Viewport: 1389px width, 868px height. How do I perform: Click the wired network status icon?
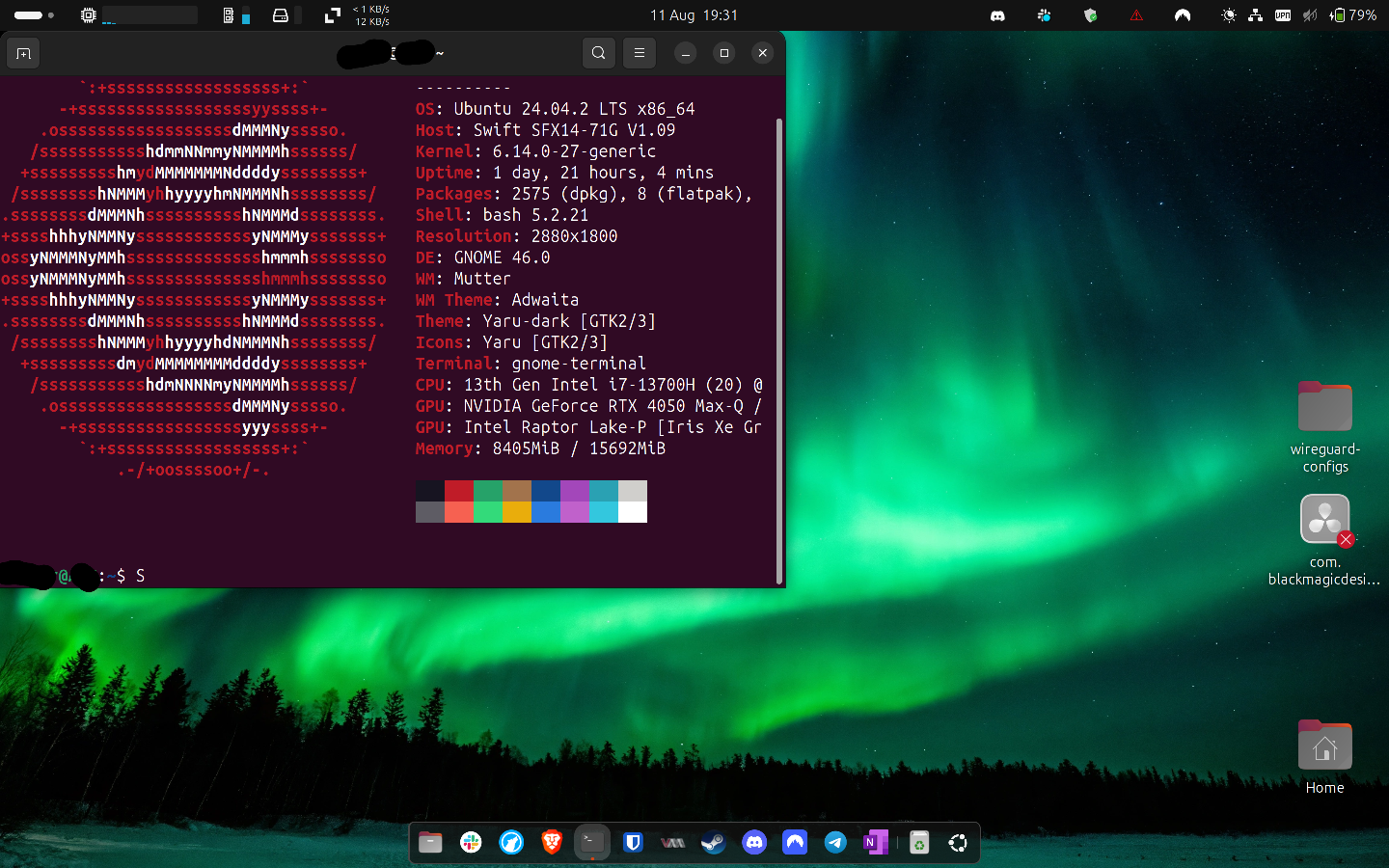pos(1255,15)
